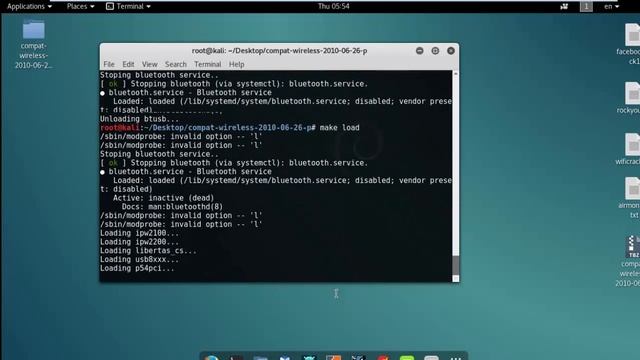Open the Search menu in the terminal
Screen dimensions: 640x360
coord(176,64)
